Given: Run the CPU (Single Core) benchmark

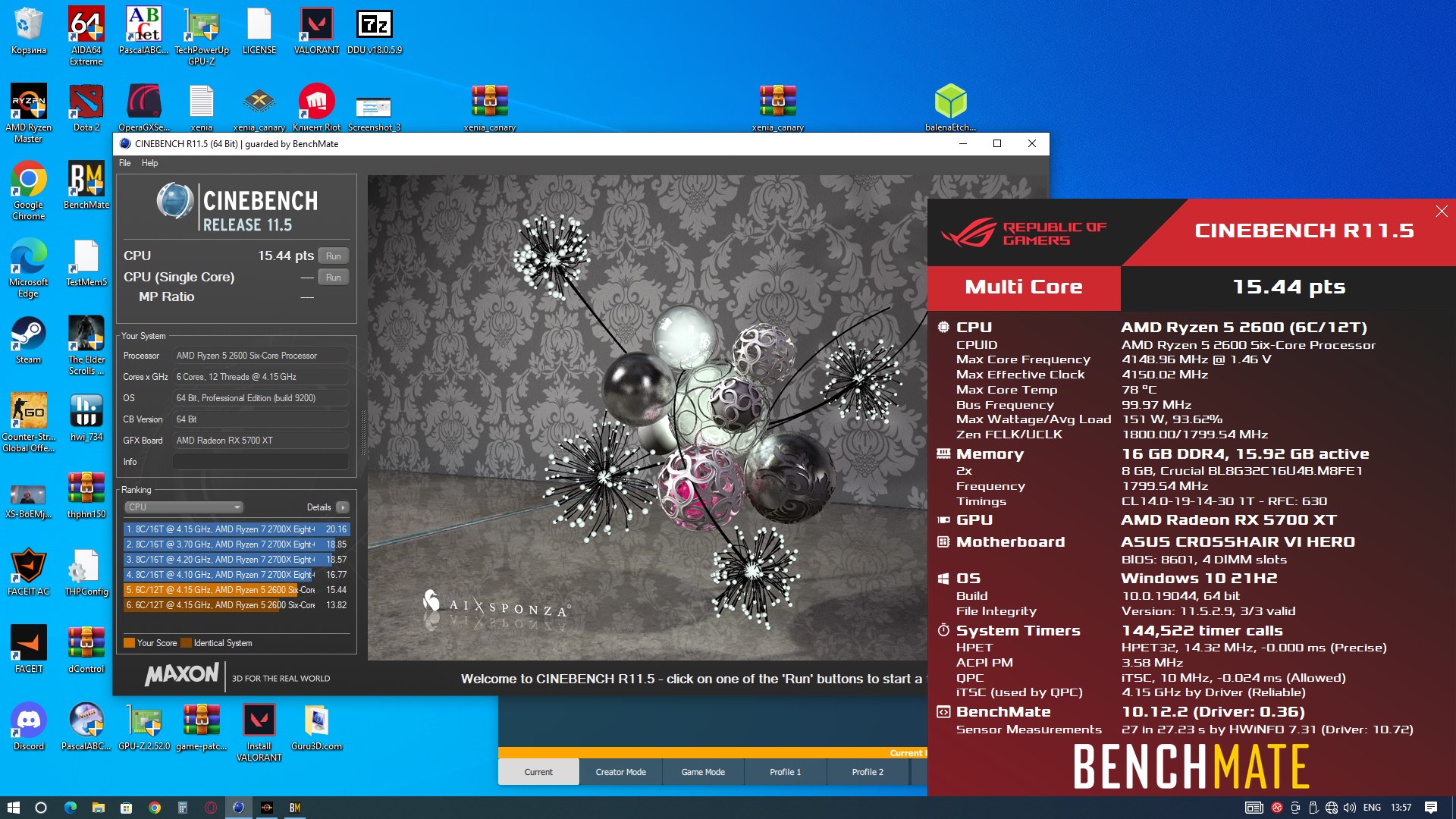Looking at the screenshot, I should tap(333, 278).
